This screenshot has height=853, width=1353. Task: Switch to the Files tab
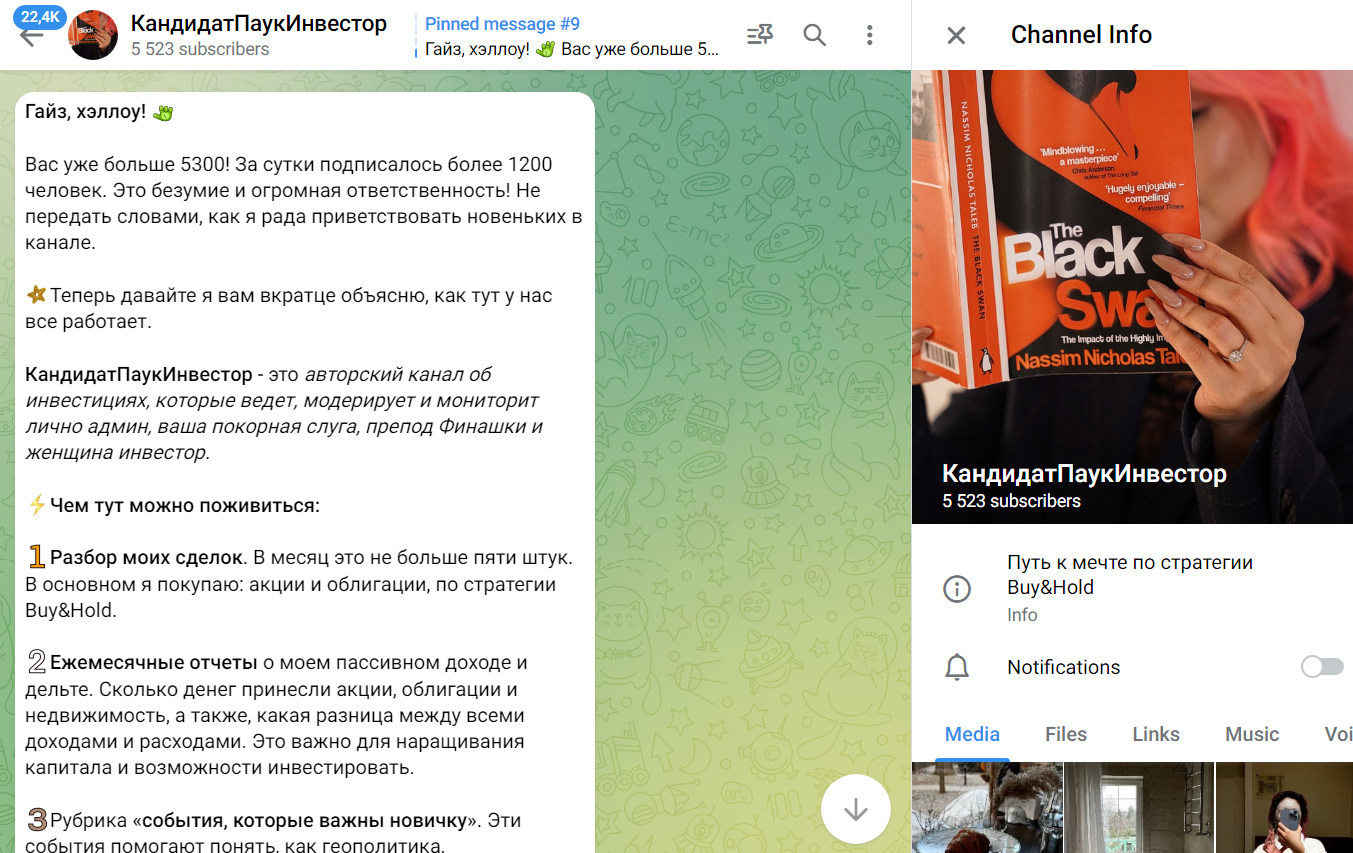1066,734
